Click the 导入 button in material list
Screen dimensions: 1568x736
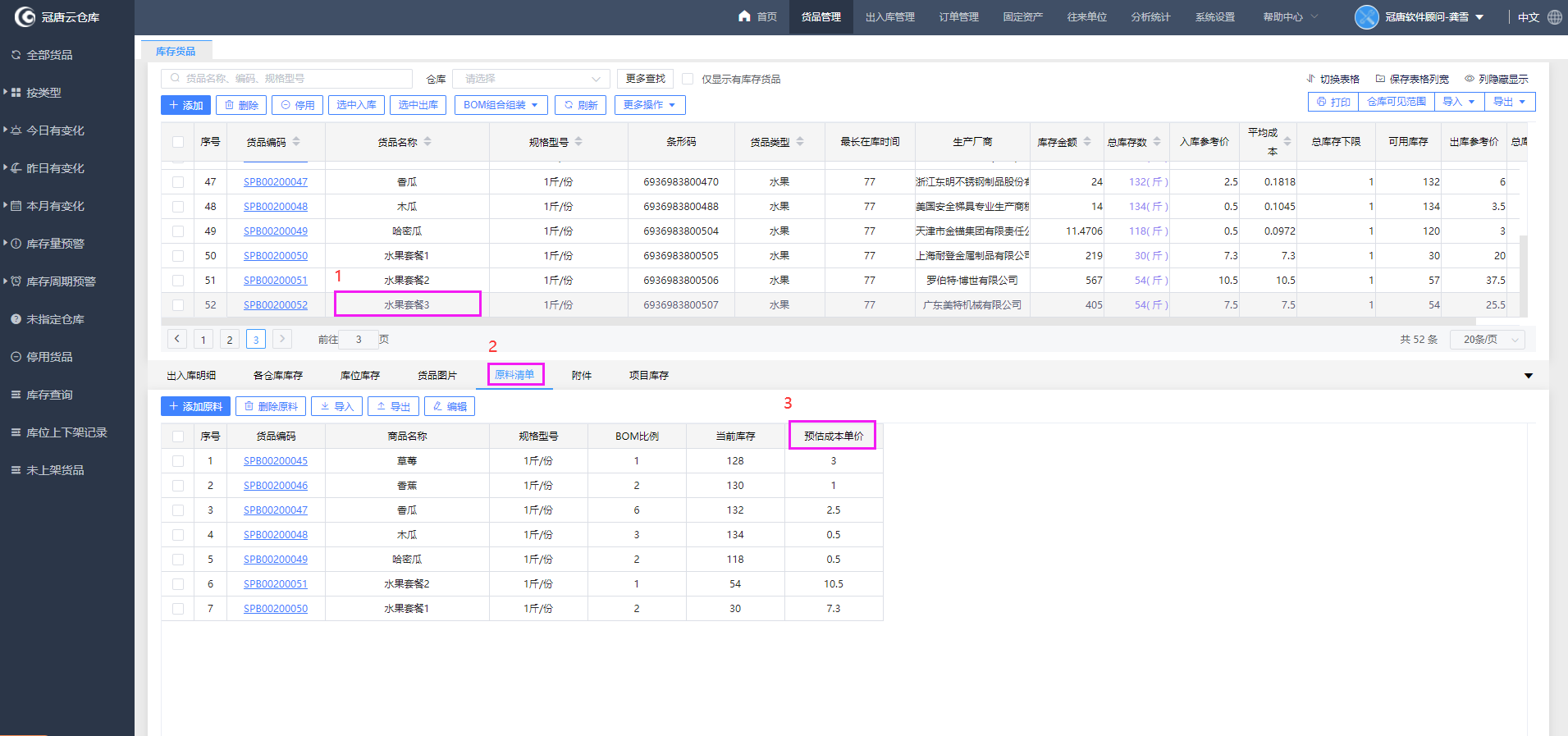(x=336, y=406)
